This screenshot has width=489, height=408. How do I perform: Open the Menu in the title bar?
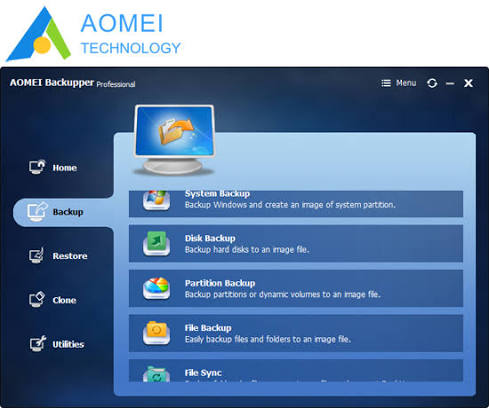pos(399,83)
